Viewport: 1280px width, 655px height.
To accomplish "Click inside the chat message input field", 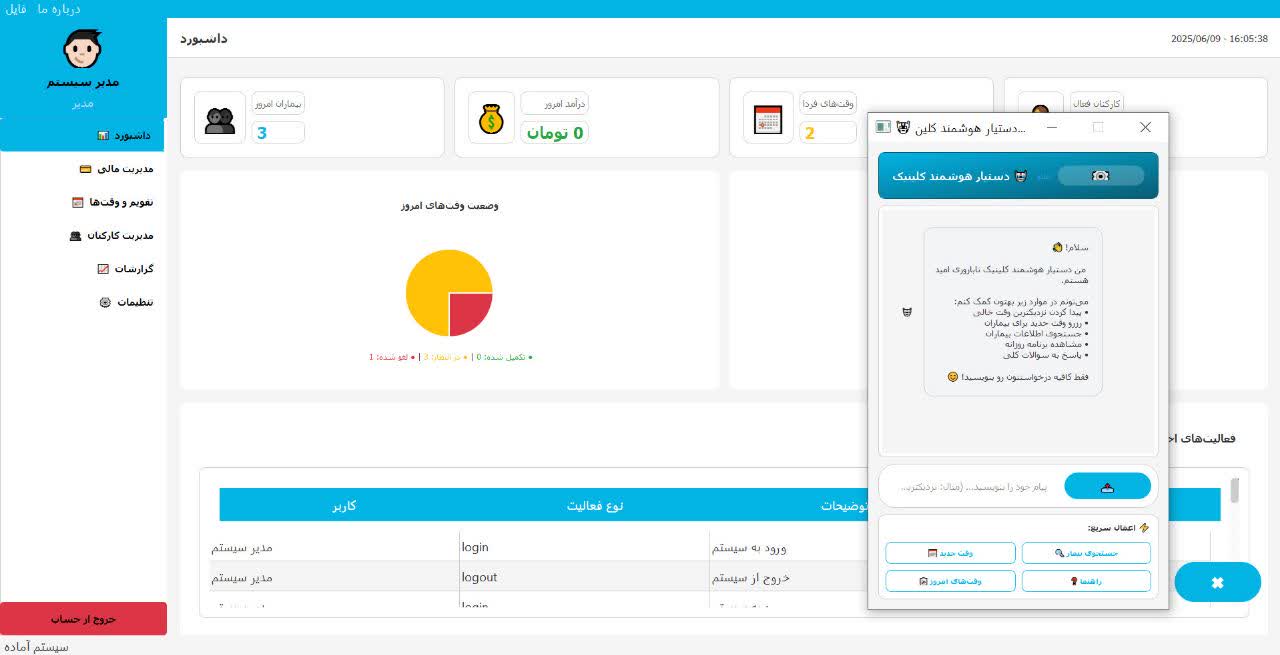I will click(970, 486).
